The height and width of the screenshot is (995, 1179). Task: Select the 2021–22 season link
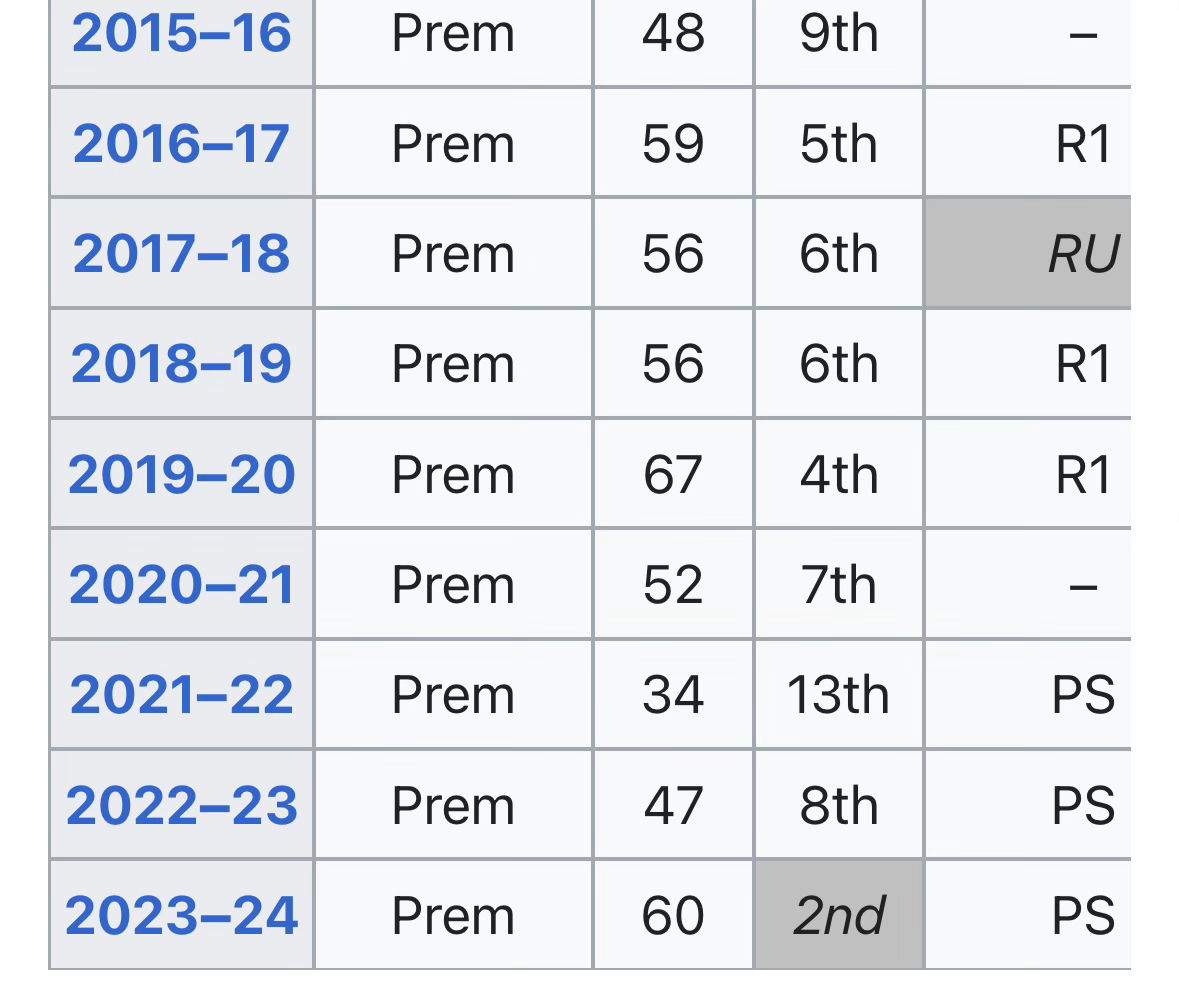point(182,695)
